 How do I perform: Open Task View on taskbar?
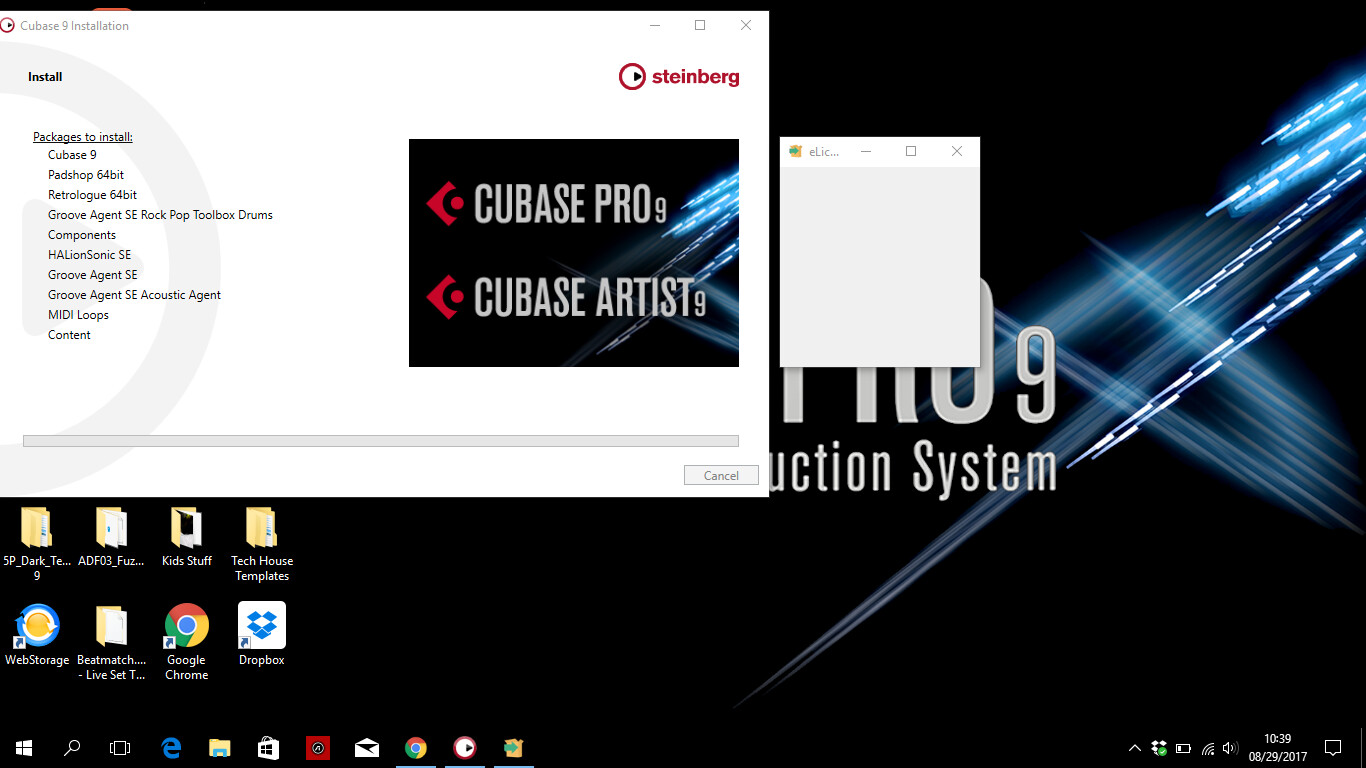[120, 747]
